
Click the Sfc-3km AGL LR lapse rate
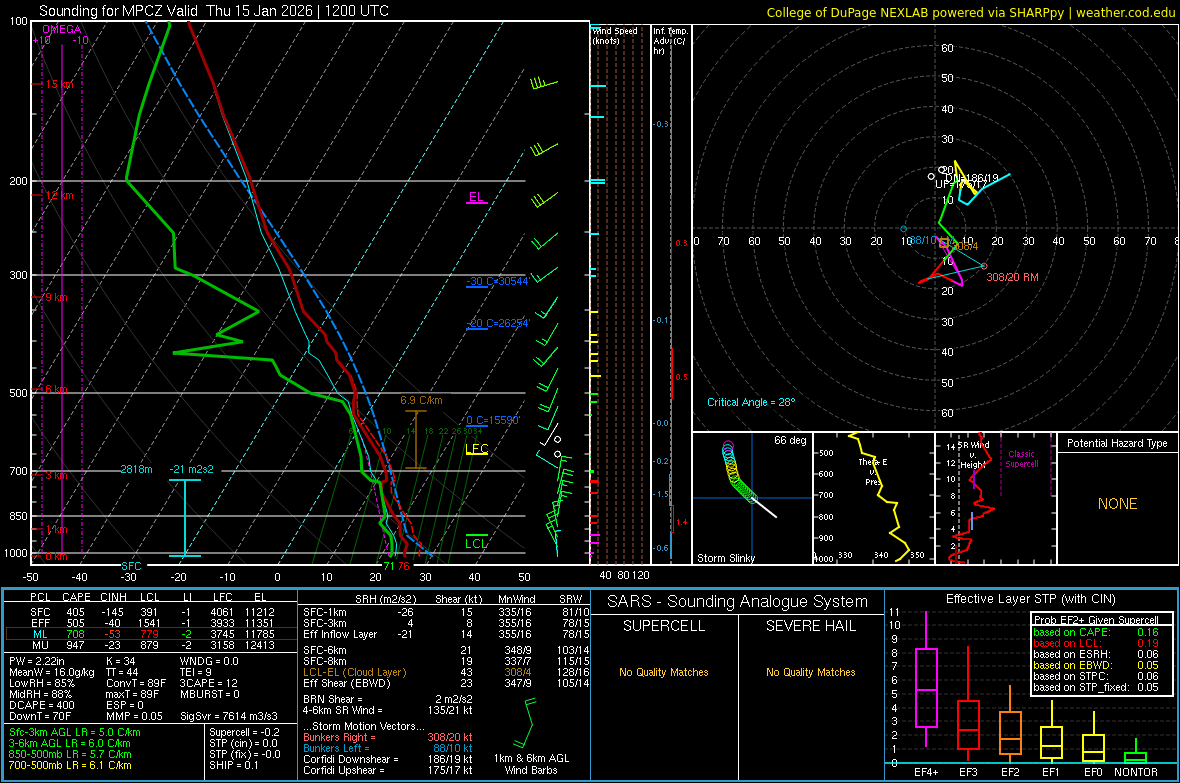(75, 733)
